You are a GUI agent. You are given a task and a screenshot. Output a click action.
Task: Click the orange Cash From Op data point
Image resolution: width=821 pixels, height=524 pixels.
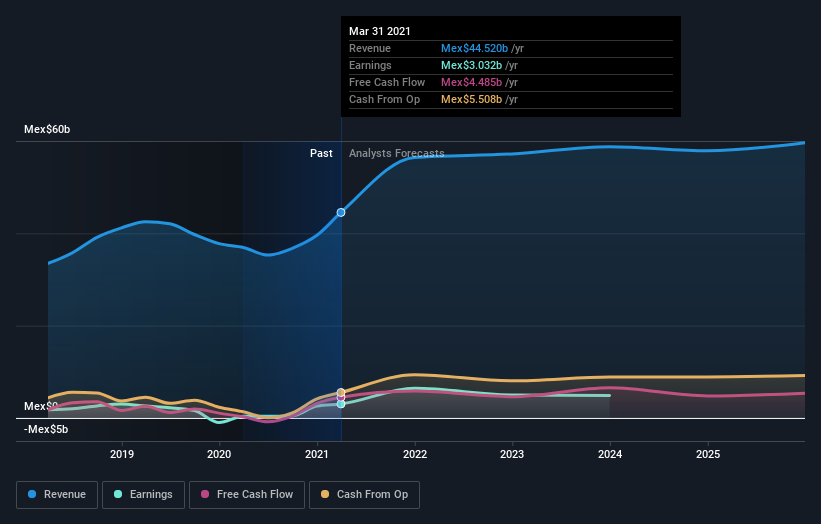(341, 392)
